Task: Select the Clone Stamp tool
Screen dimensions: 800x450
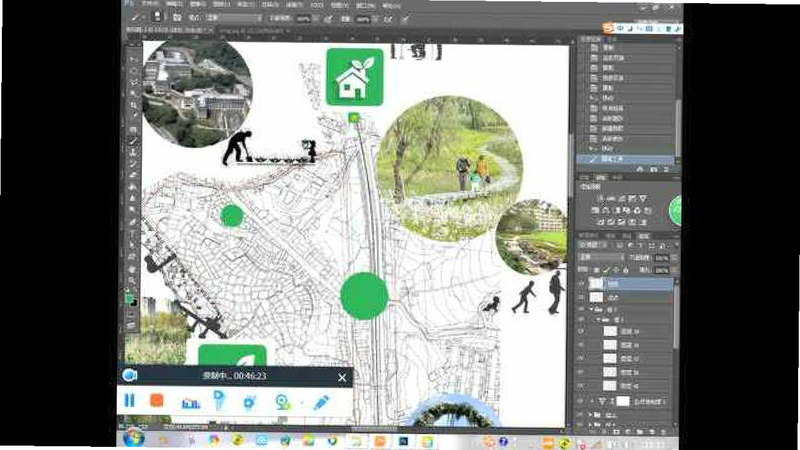Action: 134,152
